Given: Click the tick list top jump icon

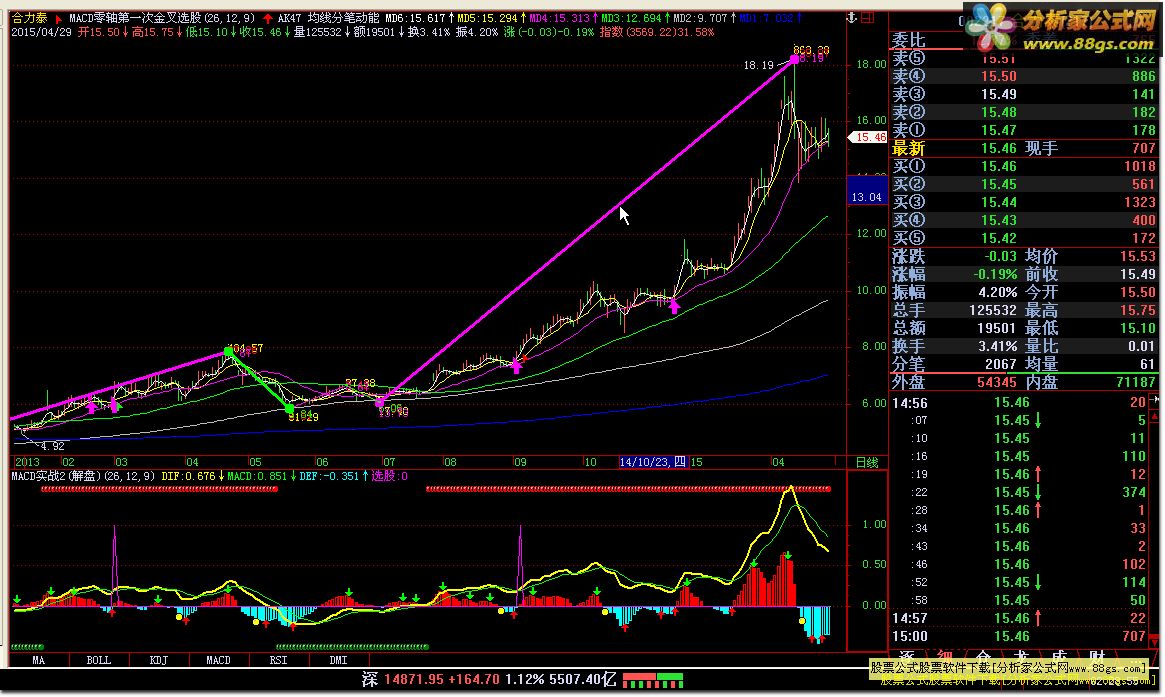Looking at the screenshot, I should [1155, 401].
